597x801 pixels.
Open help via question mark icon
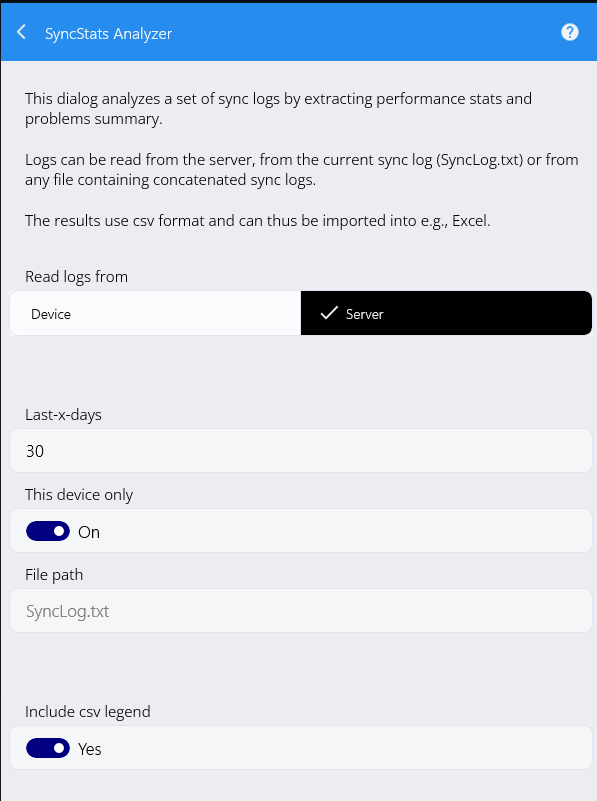click(x=569, y=32)
